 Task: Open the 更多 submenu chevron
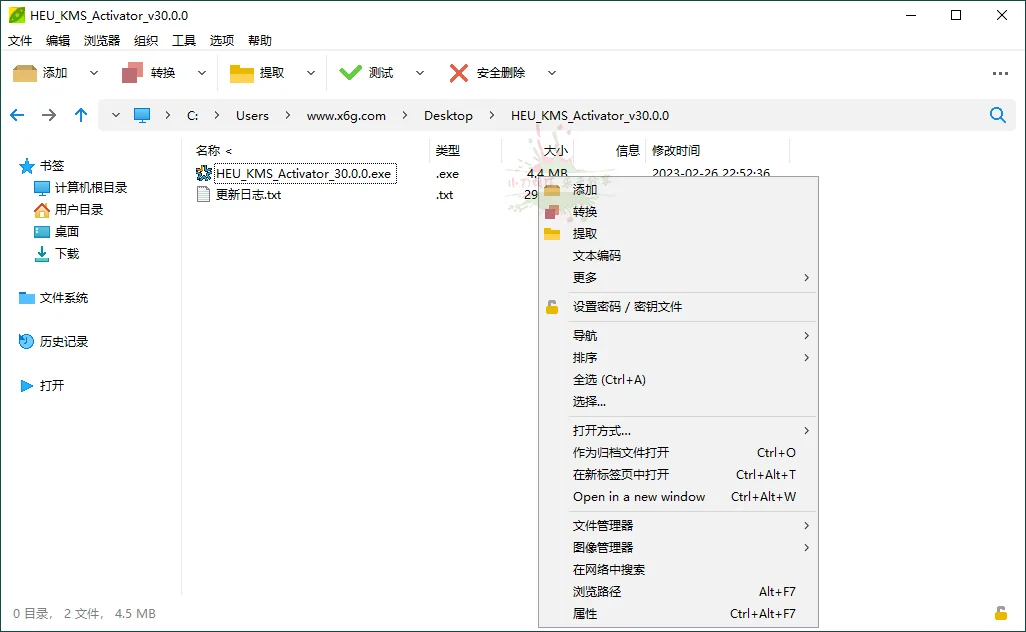tap(806, 277)
